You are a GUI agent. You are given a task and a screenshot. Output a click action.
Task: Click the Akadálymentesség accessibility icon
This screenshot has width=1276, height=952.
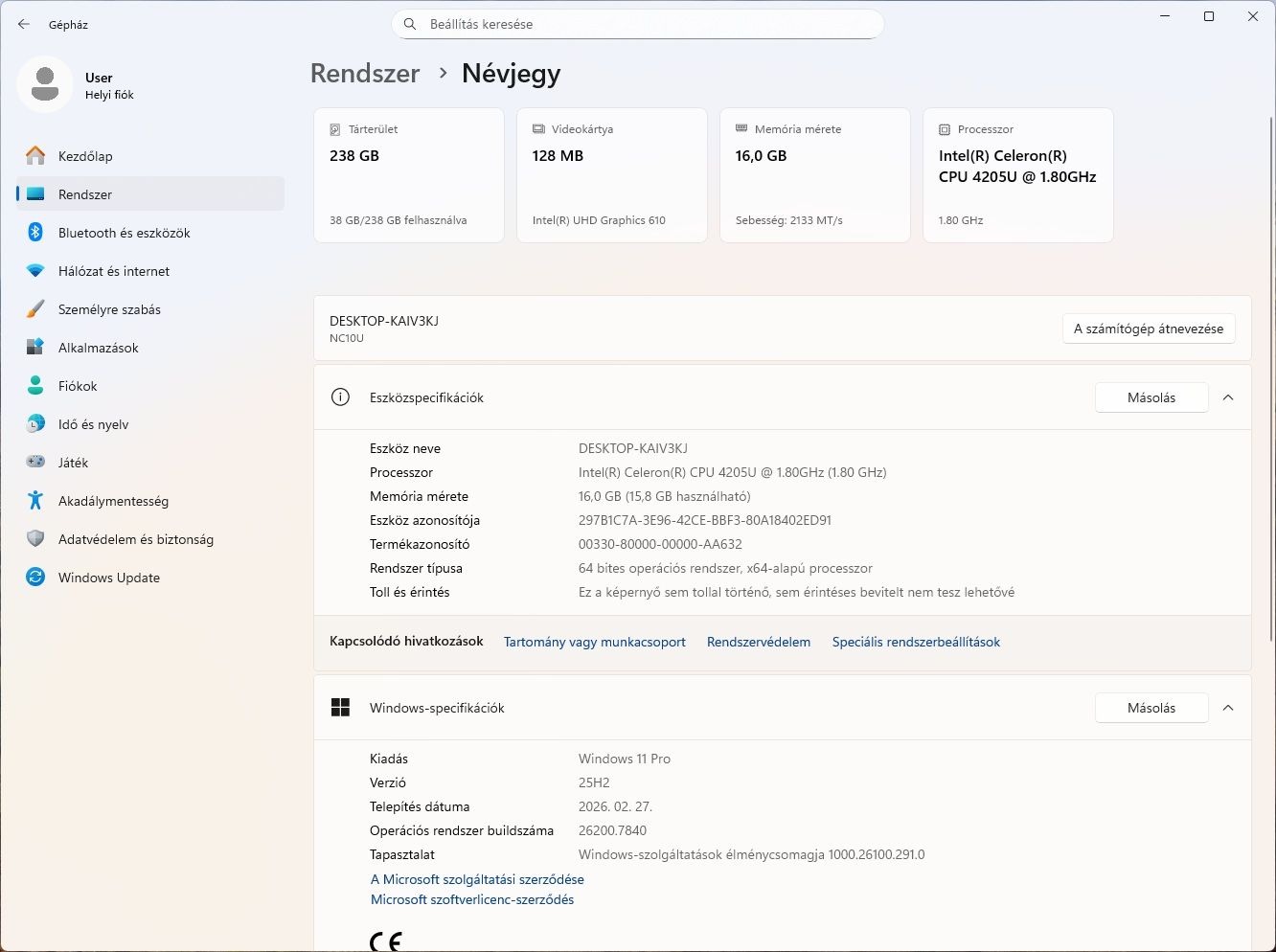pyautogui.click(x=35, y=501)
